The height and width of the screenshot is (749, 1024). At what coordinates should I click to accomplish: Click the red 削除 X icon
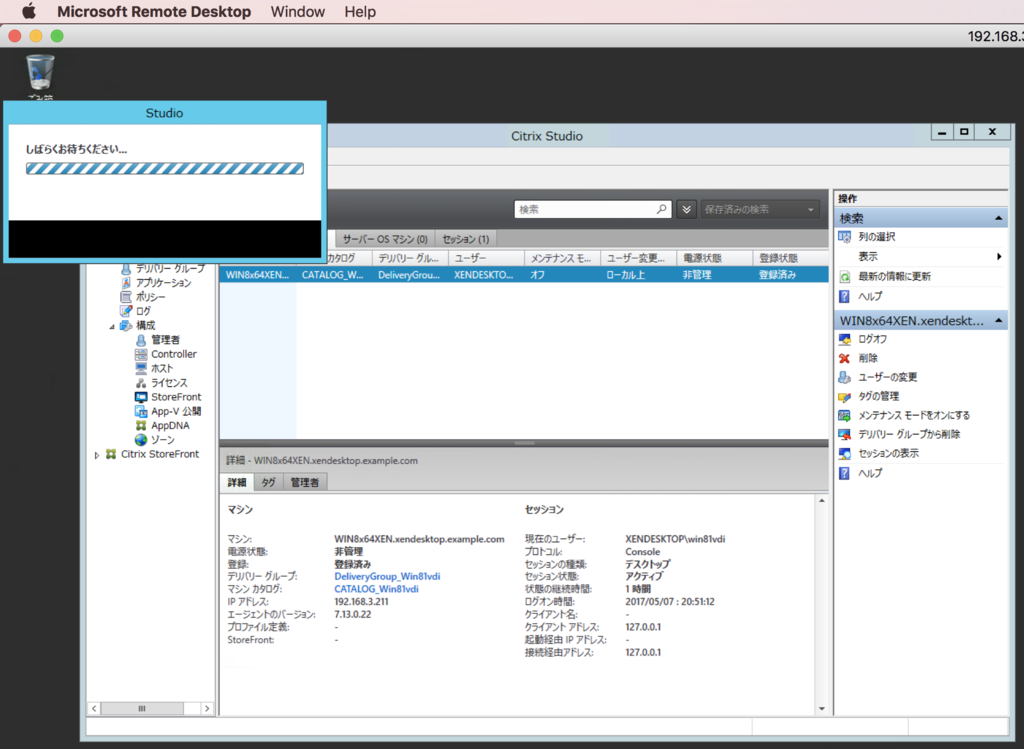(844, 358)
